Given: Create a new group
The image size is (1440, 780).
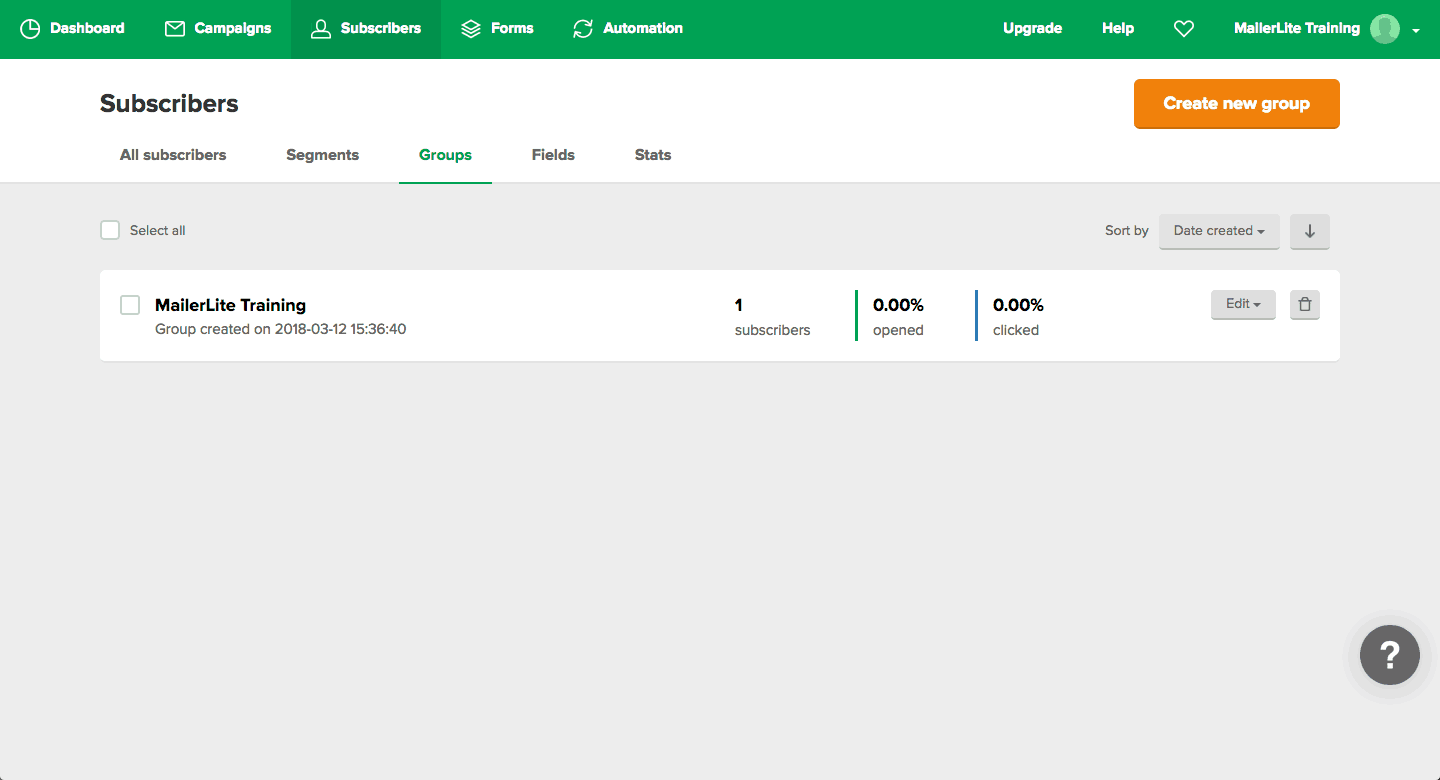Looking at the screenshot, I should coord(1236,104).
